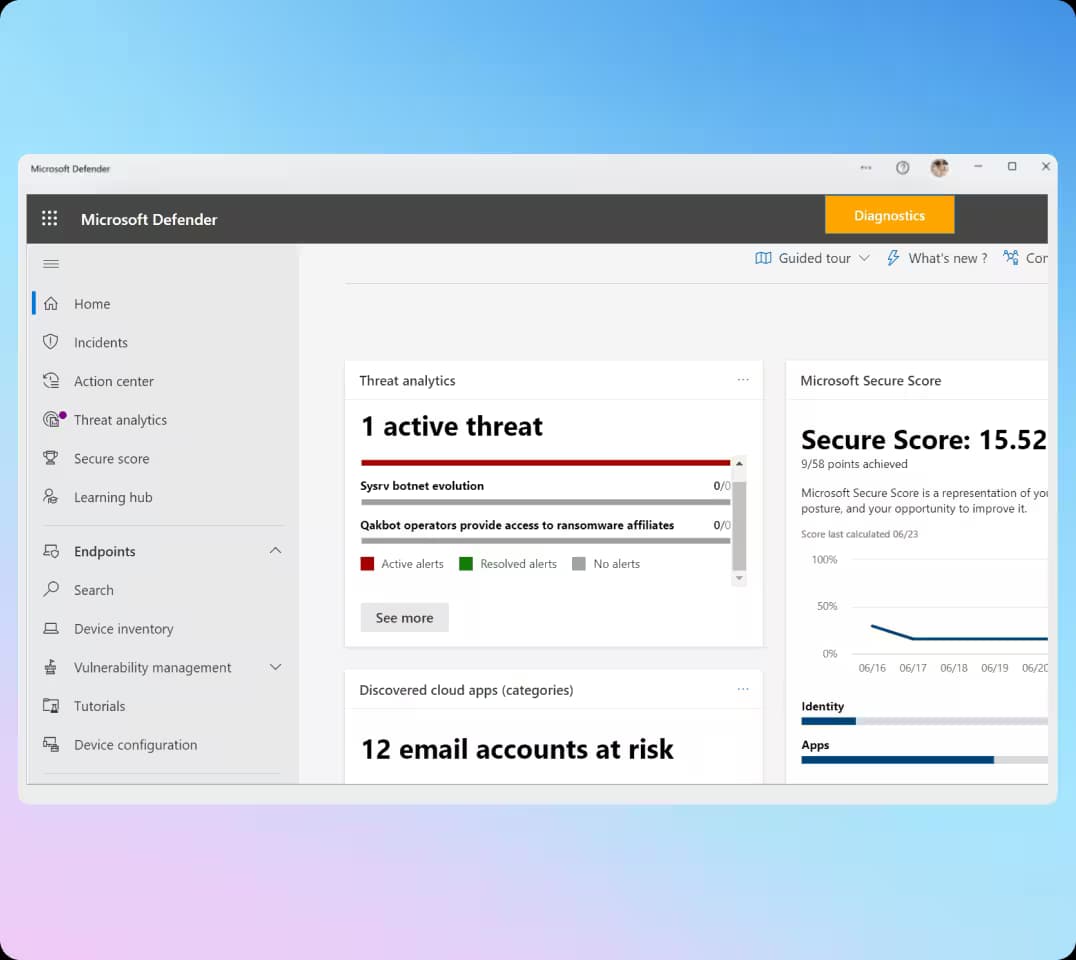Click 12 email accounts at risk heading

coord(517,749)
